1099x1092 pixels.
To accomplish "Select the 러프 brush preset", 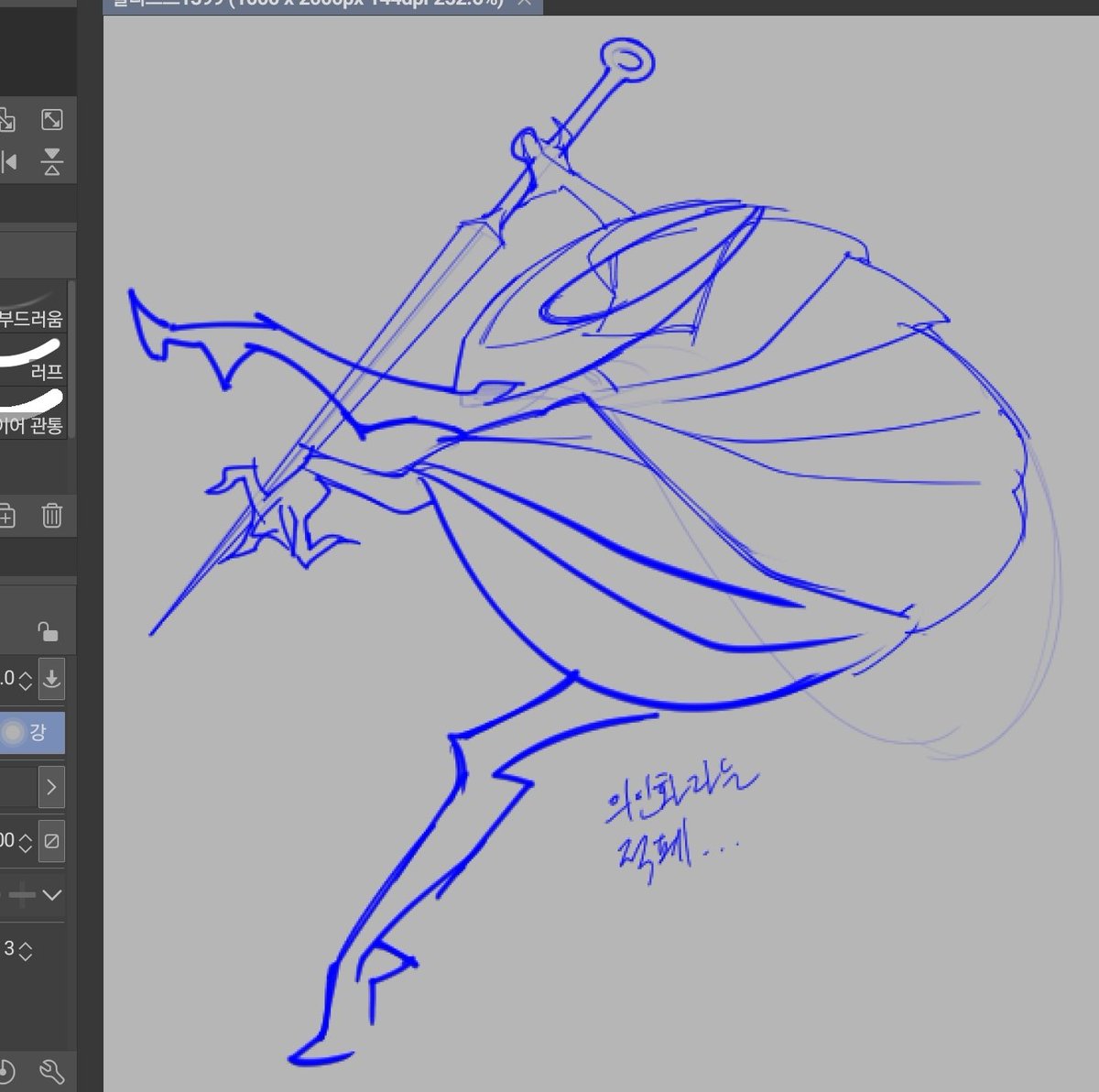I will [33, 358].
